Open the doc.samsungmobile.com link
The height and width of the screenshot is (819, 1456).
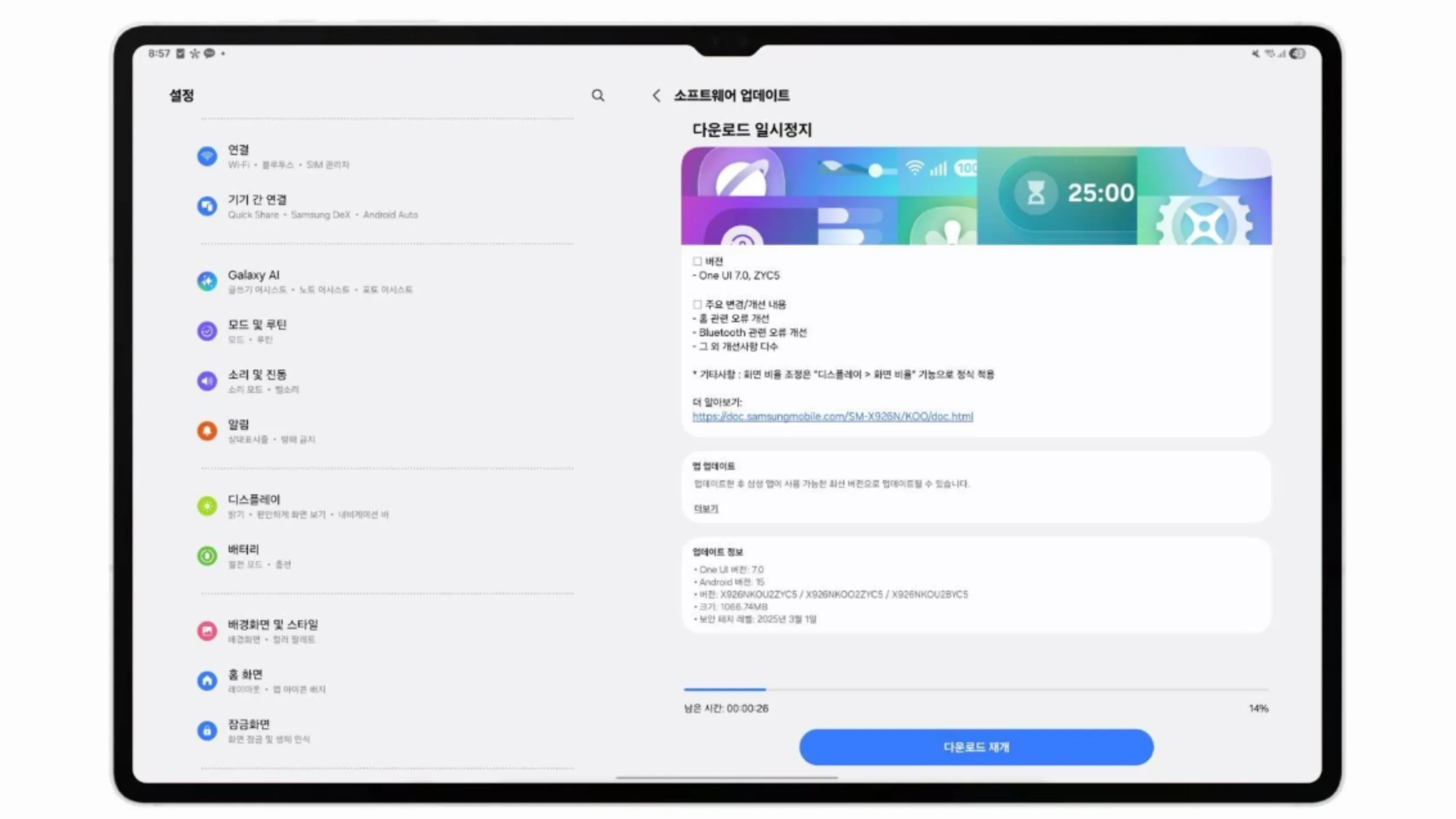pos(832,416)
